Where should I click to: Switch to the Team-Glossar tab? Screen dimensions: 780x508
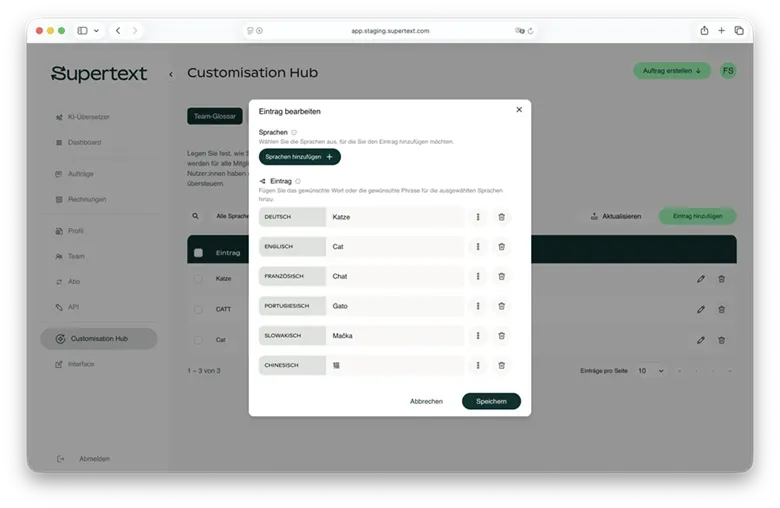[x=214, y=116]
